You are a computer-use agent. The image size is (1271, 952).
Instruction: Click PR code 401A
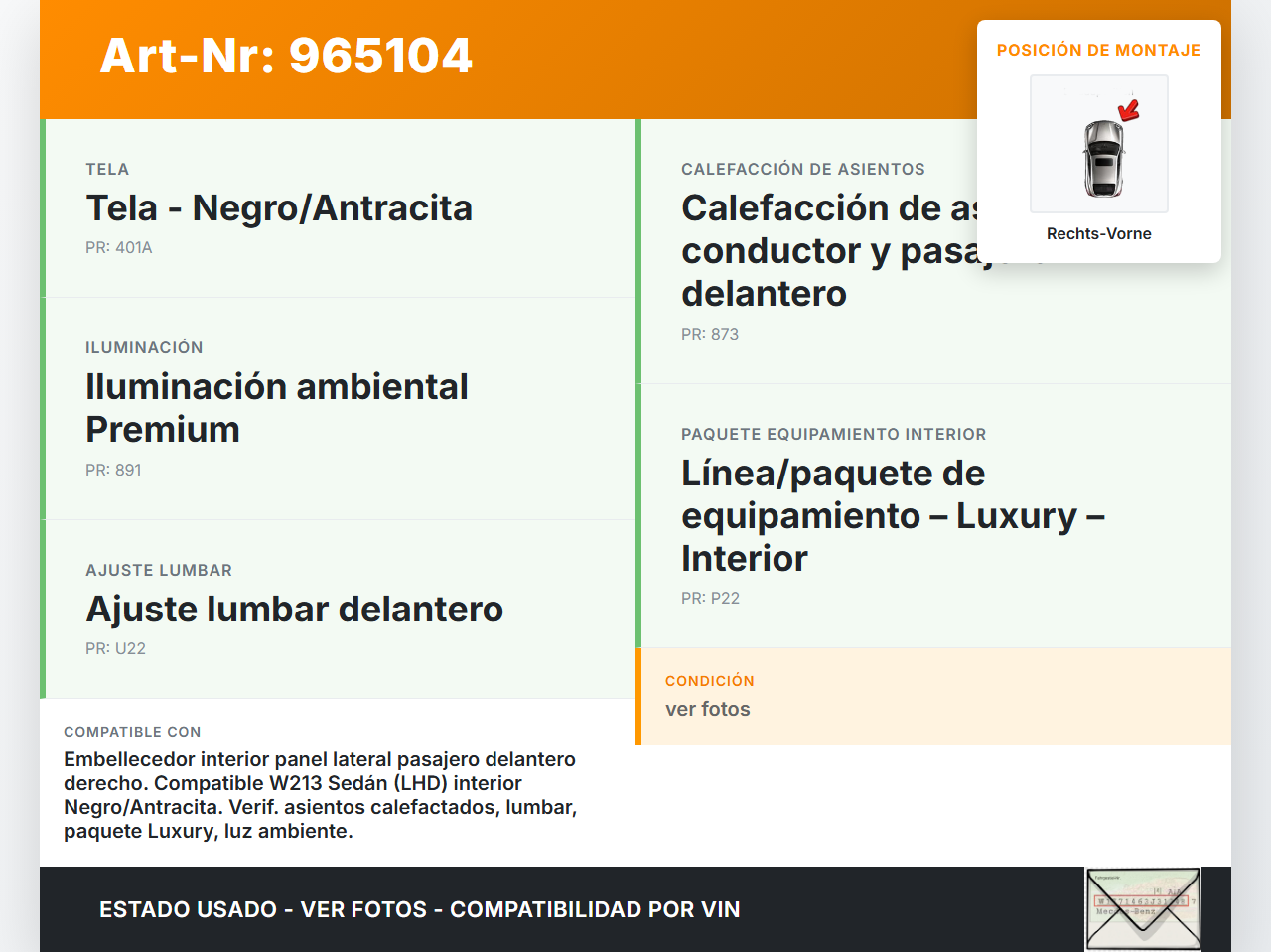(x=119, y=248)
